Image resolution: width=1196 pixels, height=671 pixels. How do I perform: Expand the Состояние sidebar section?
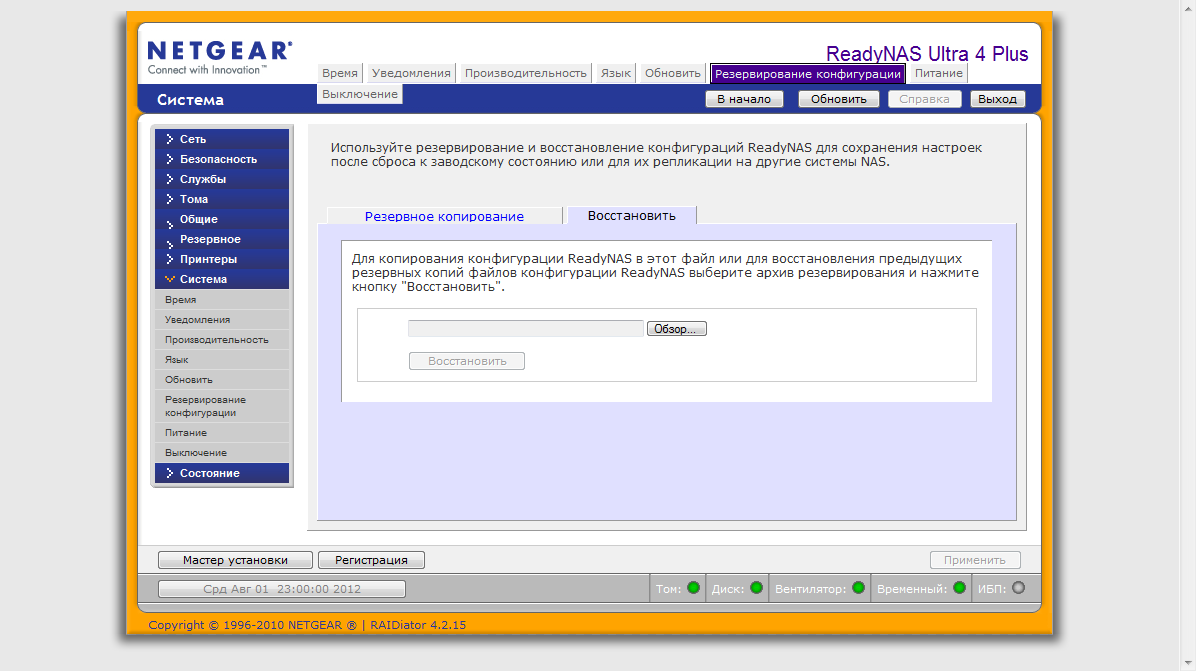(222, 473)
